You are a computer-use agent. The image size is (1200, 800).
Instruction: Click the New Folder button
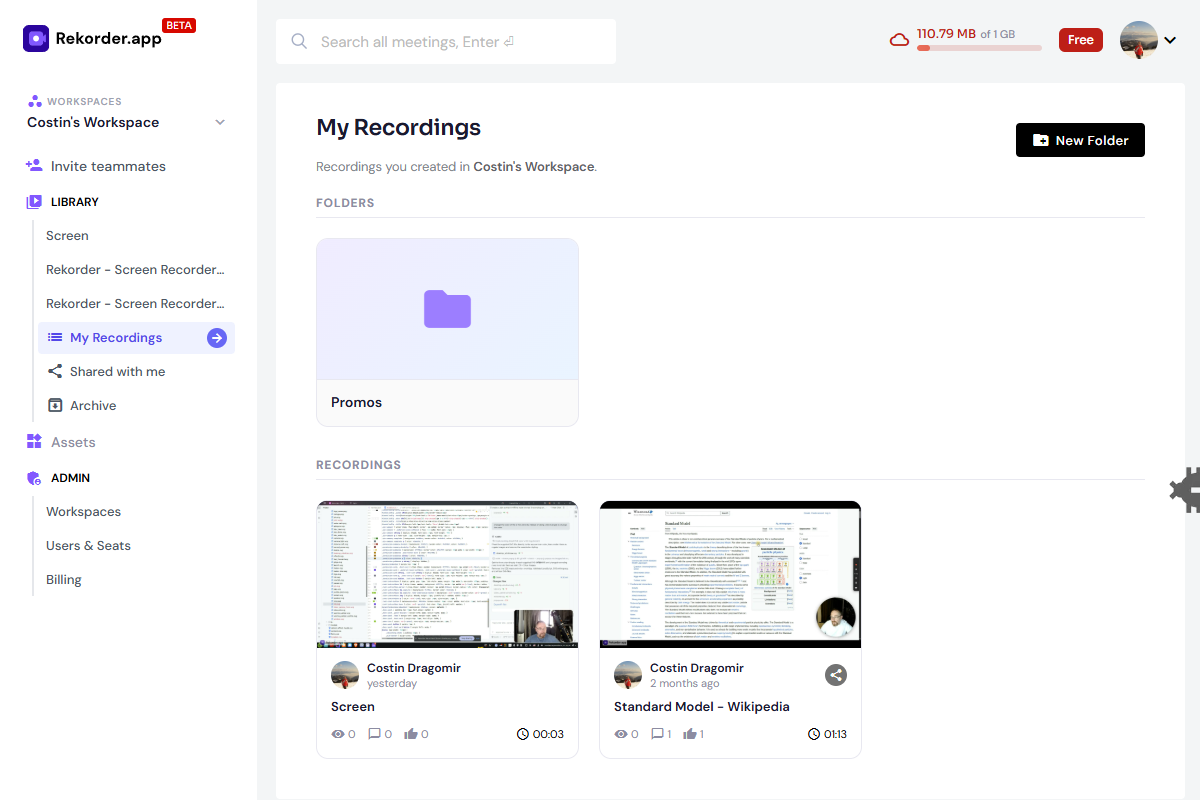tap(1080, 140)
